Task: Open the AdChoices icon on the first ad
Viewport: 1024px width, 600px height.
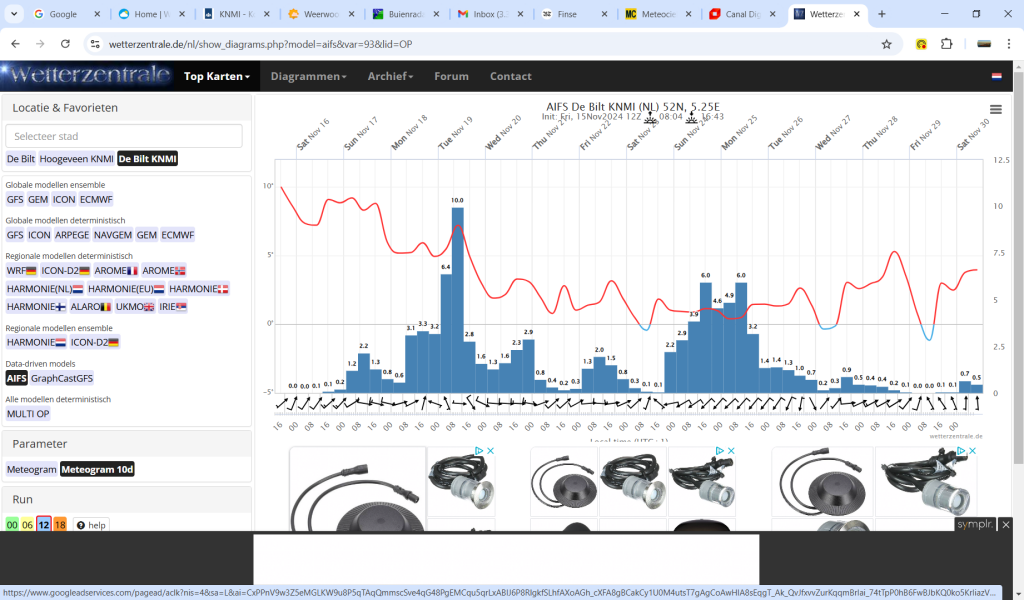Action: point(479,450)
